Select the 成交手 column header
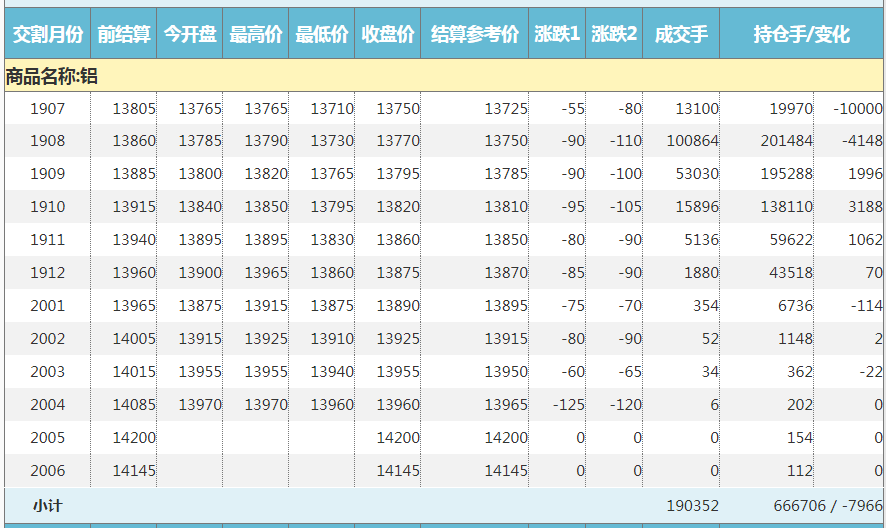This screenshot has width=886, height=528. point(681,35)
